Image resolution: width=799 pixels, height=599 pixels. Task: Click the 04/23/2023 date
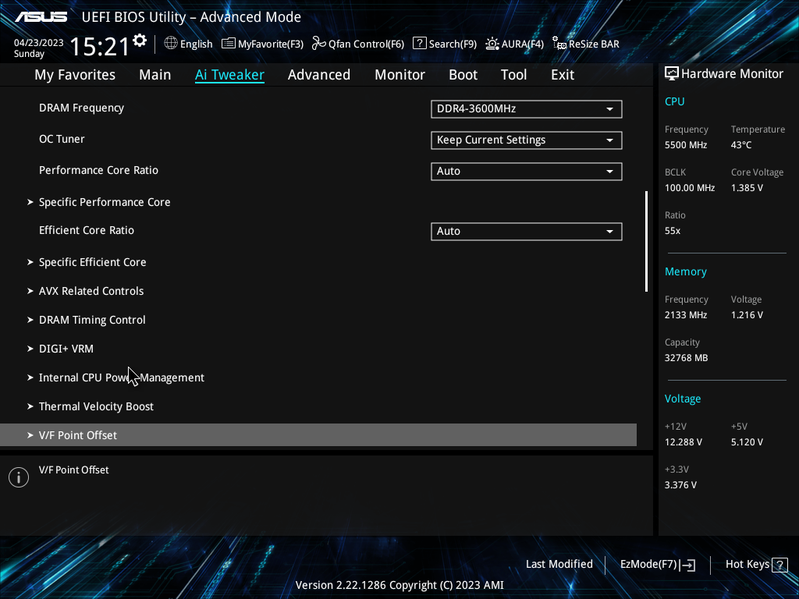coord(39,43)
